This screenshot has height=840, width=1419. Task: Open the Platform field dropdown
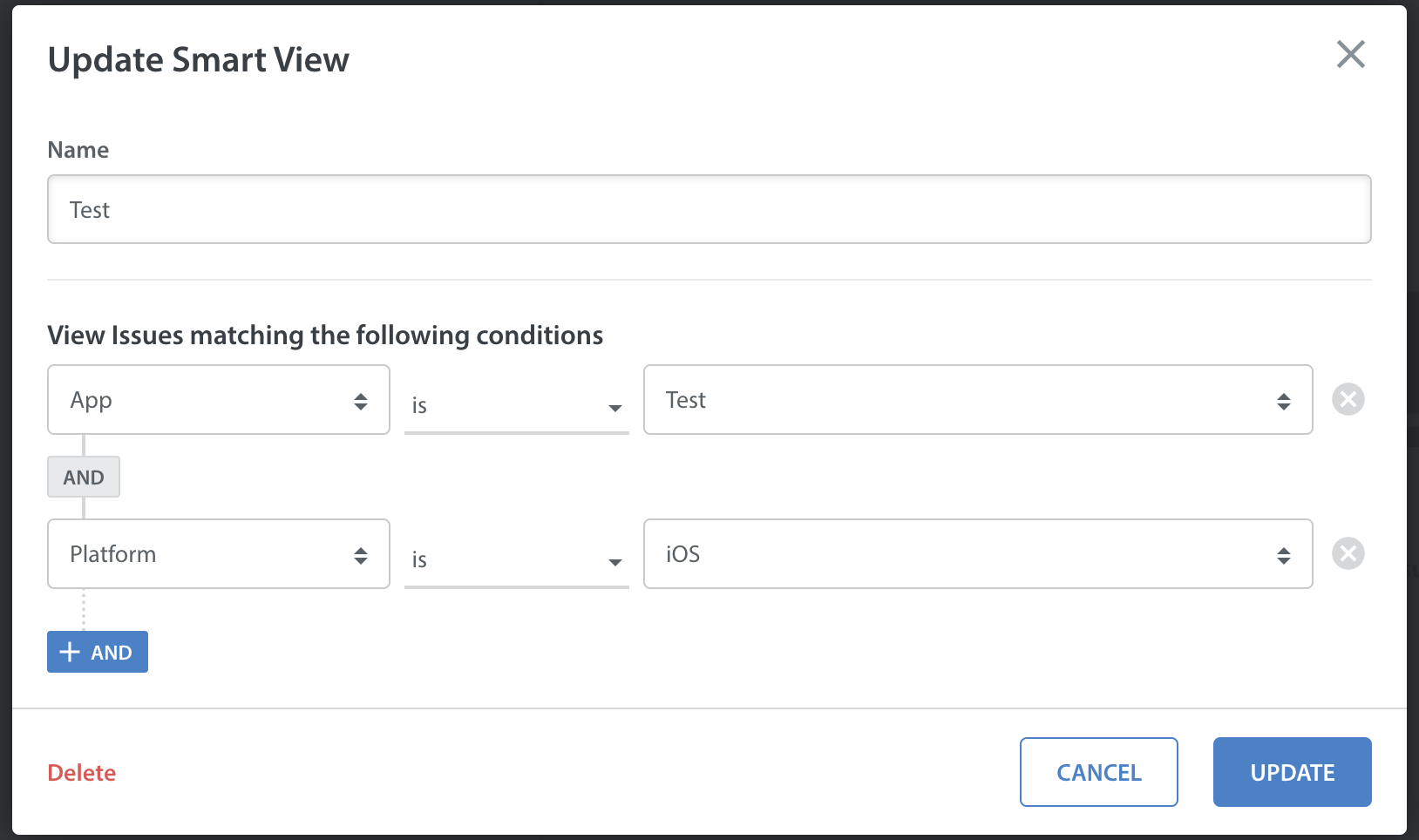(x=219, y=554)
